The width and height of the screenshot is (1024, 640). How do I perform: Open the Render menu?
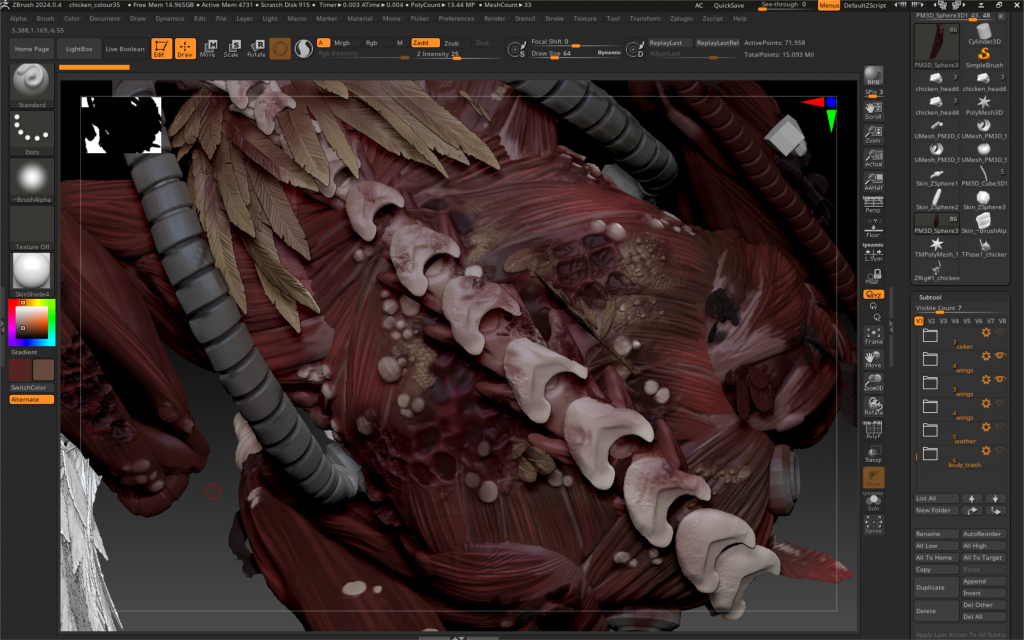(494, 18)
